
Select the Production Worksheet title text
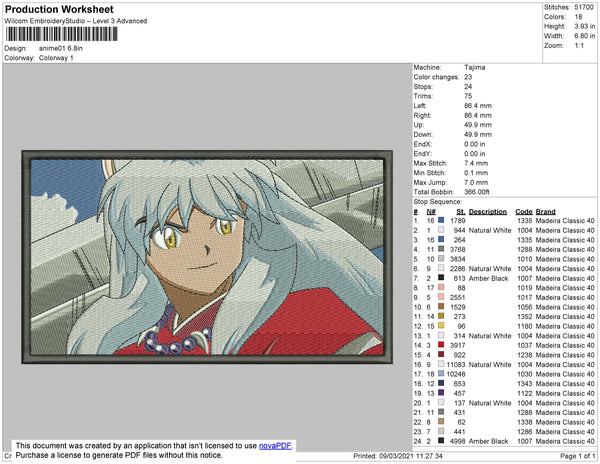click(x=59, y=10)
